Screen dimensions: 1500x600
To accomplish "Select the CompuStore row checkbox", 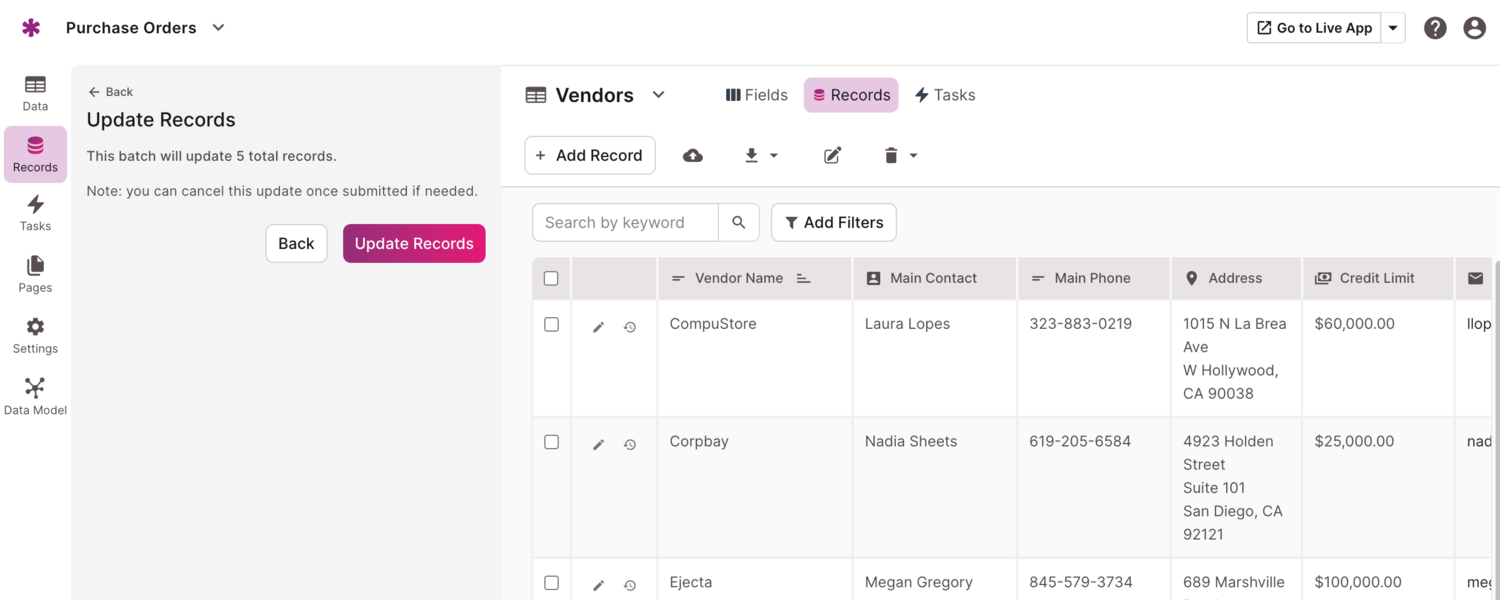I will coord(551,325).
